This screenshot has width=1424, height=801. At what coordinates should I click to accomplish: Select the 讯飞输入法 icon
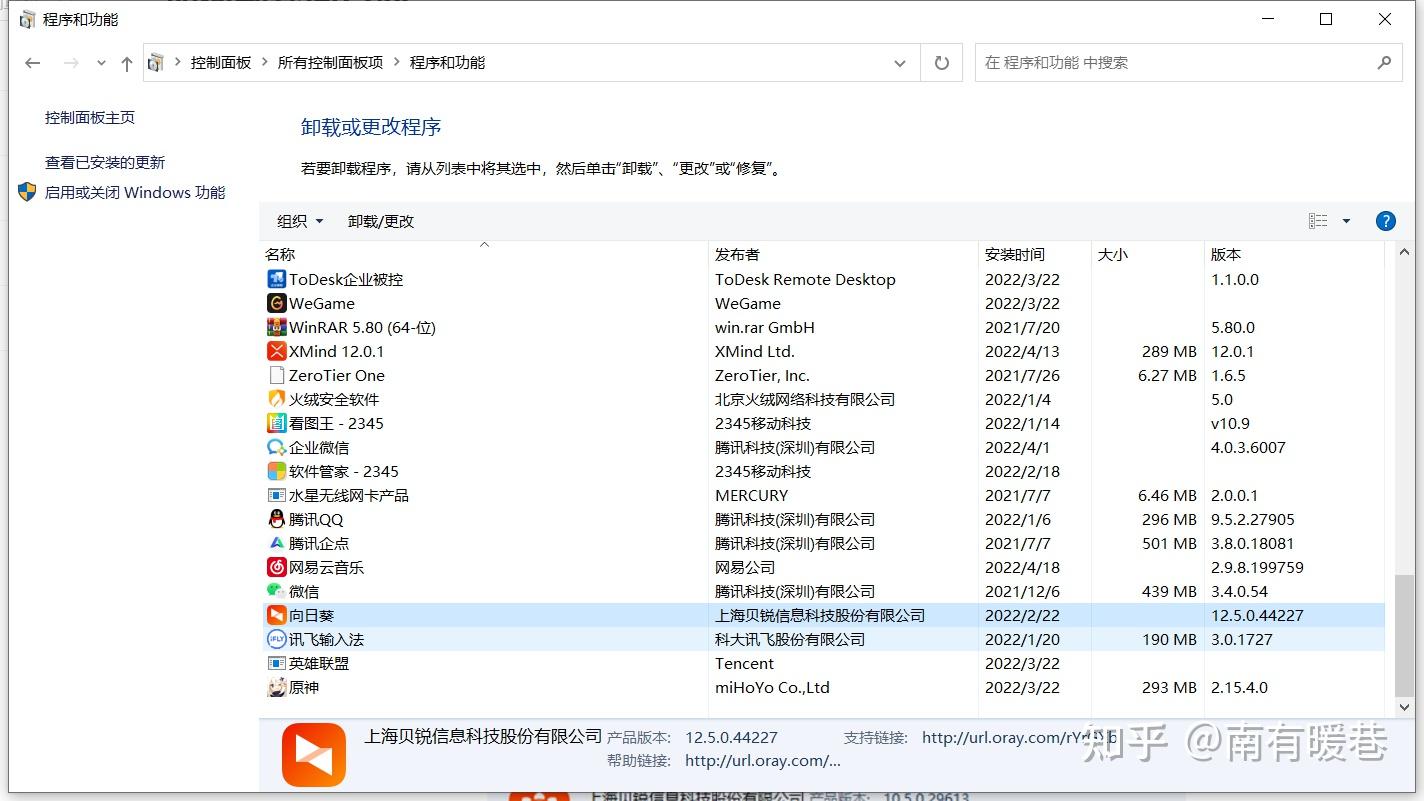pyautogui.click(x=276, y=639)
